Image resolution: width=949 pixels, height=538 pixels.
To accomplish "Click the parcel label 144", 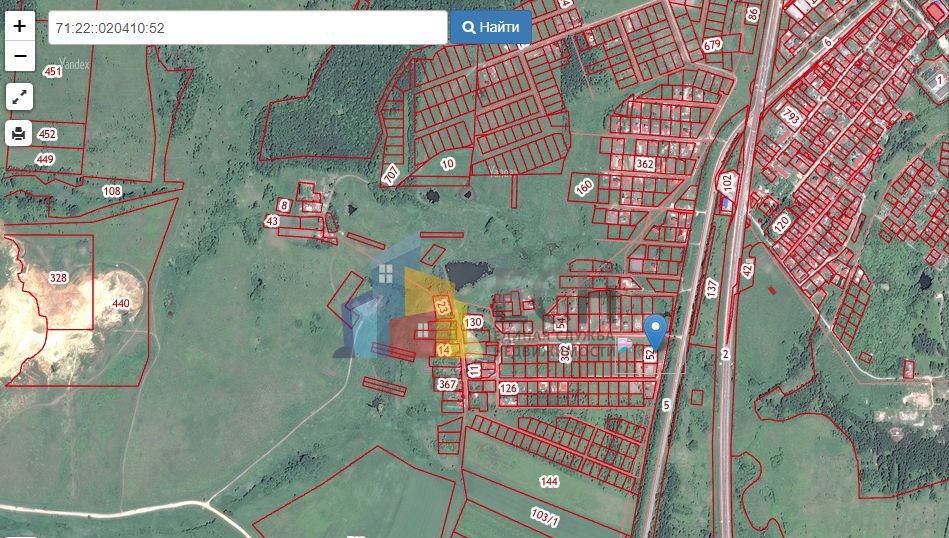I will [x=549, y=482].
